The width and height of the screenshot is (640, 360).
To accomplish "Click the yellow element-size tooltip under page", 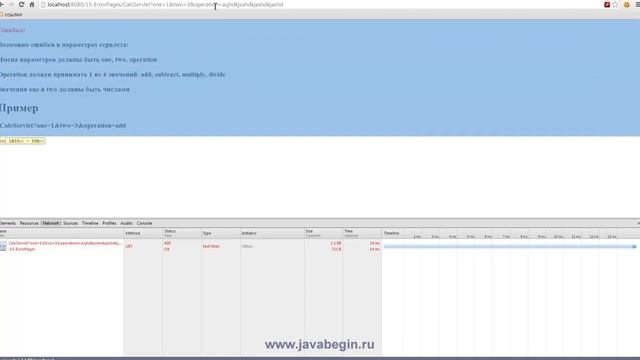I will click(22, 141).
